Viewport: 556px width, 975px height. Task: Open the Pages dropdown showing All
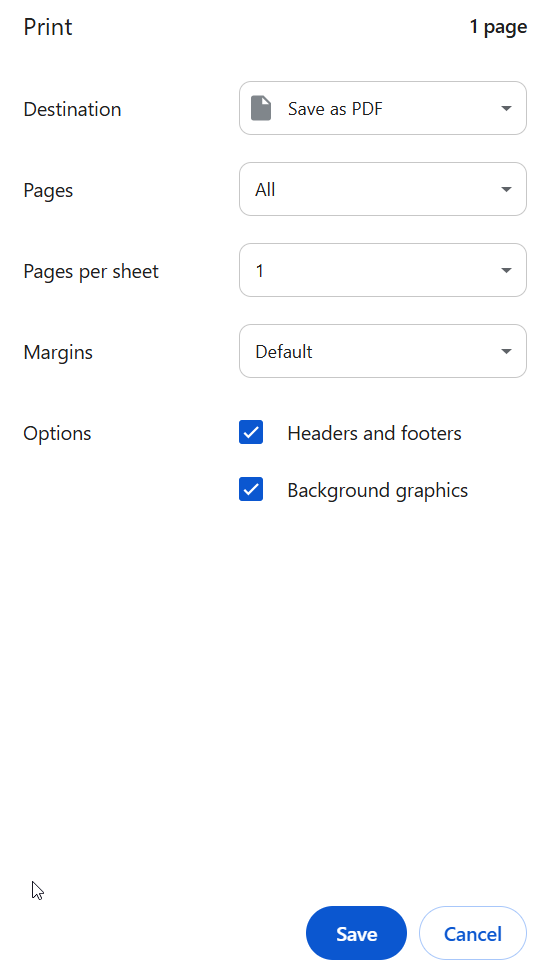[x=383, y=189]
